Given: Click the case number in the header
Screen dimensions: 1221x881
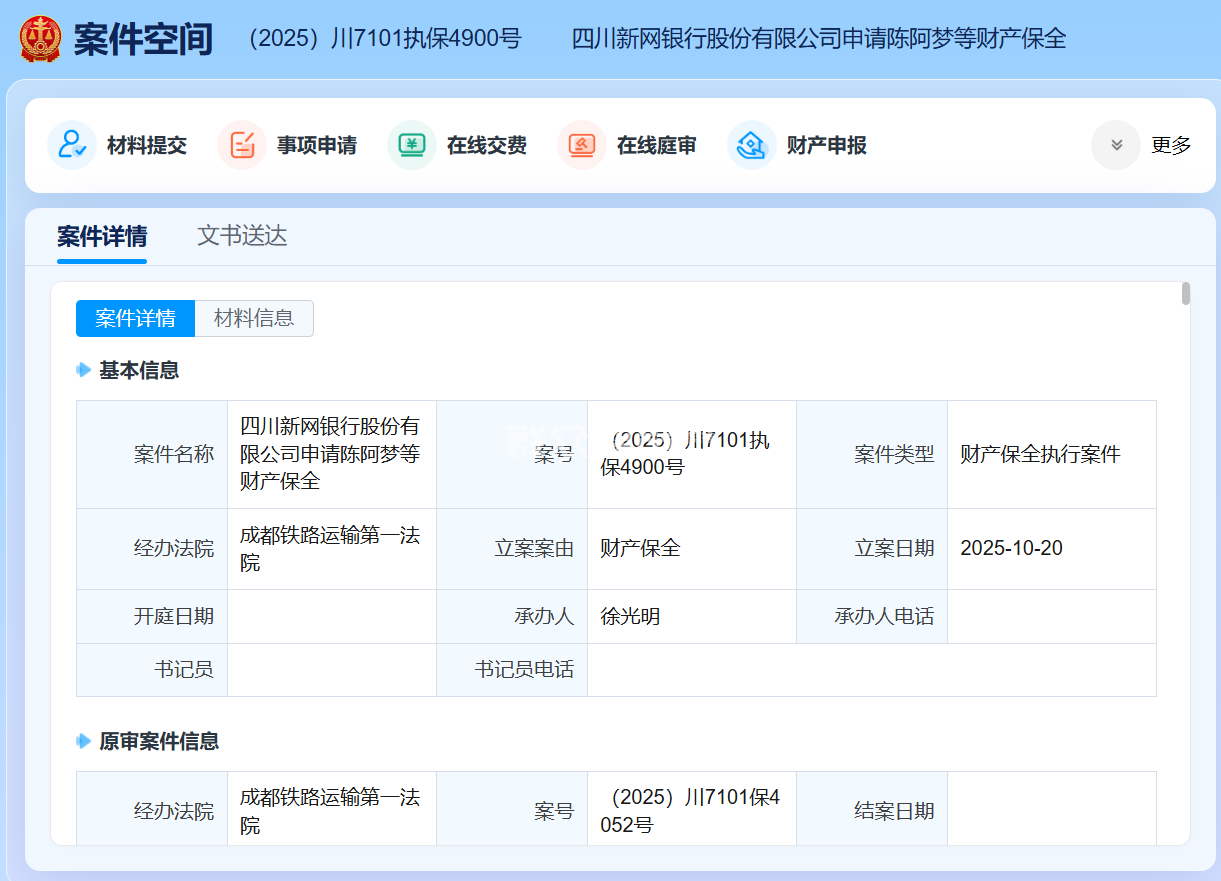Looking at the screenshot, I should tap(384, 39).
